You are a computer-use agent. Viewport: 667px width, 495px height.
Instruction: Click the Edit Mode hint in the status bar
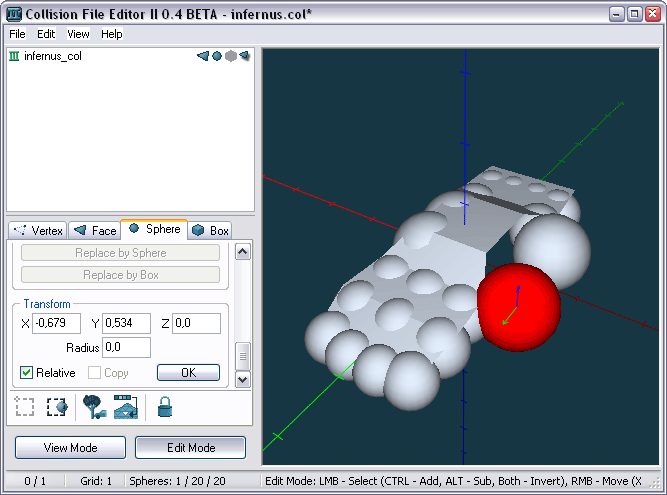pos(453,481)
